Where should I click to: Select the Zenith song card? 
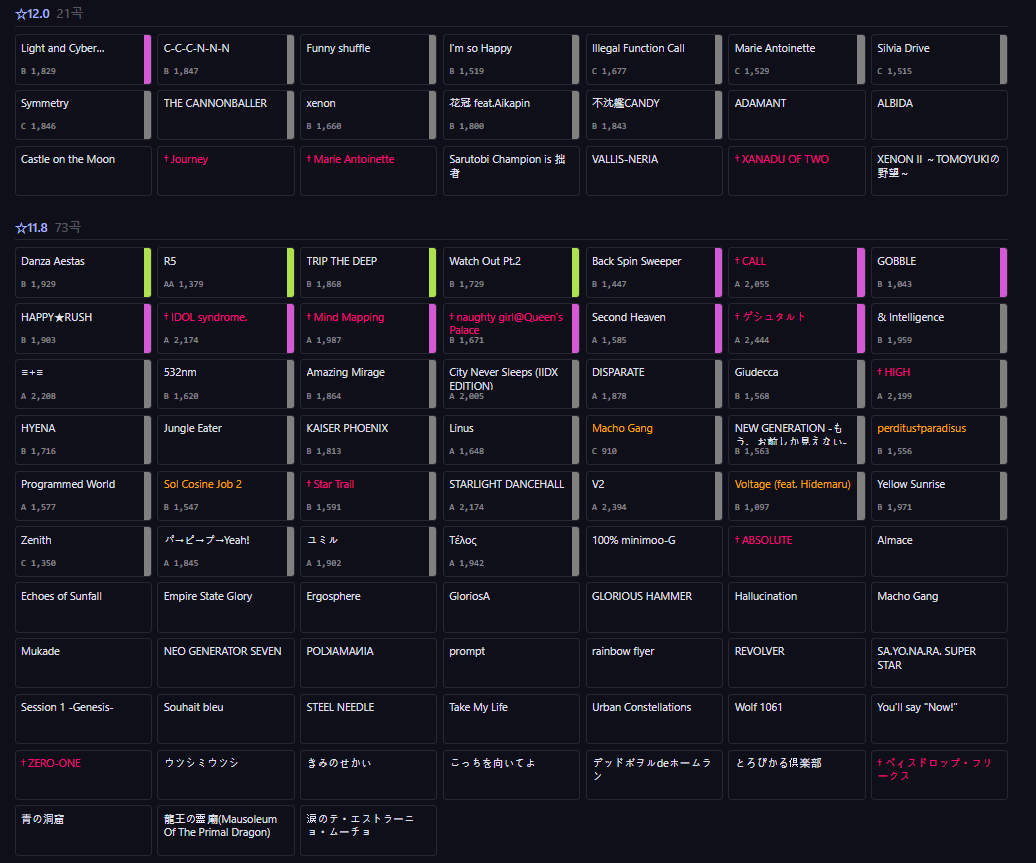(x=83, y=552)
